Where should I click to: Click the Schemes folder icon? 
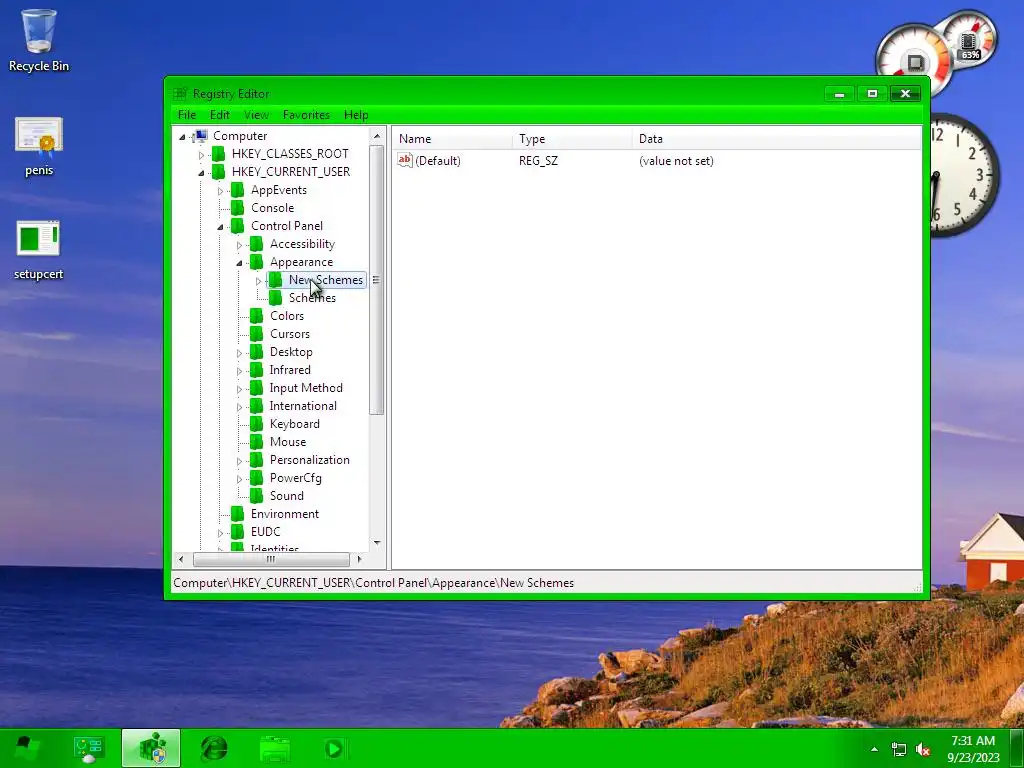(x=276, y=298)
